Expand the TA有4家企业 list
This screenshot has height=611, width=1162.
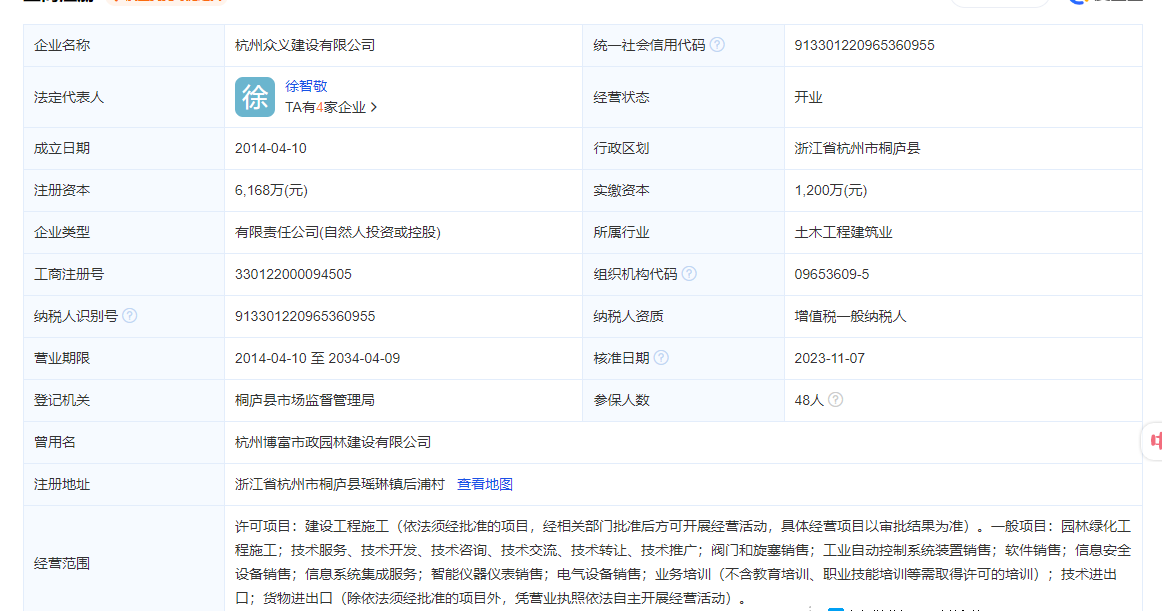331,108
